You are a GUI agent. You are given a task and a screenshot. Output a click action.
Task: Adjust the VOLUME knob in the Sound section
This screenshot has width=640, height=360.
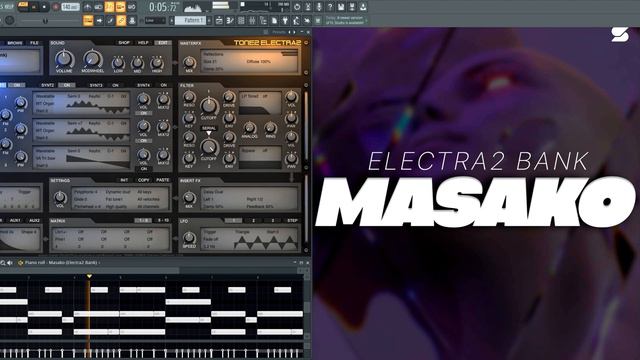64,60
